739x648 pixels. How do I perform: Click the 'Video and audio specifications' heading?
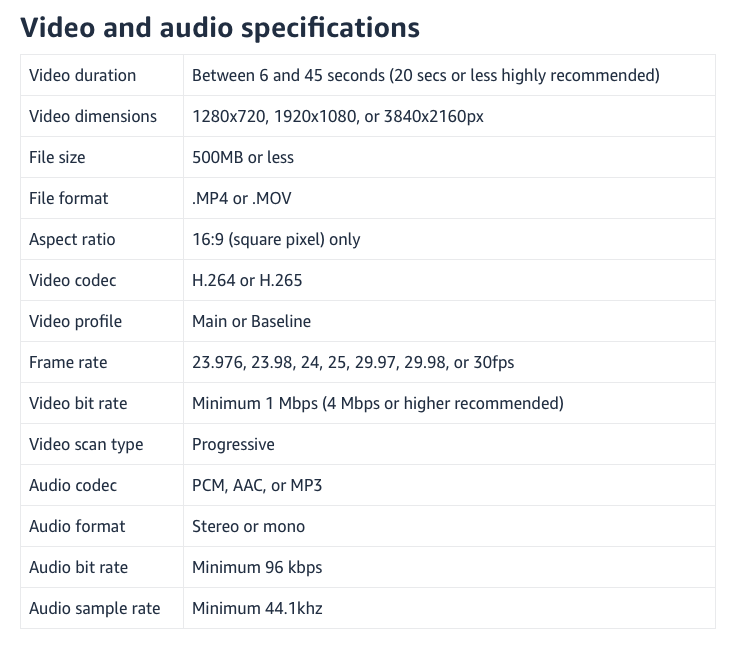[x=220, y=28]
